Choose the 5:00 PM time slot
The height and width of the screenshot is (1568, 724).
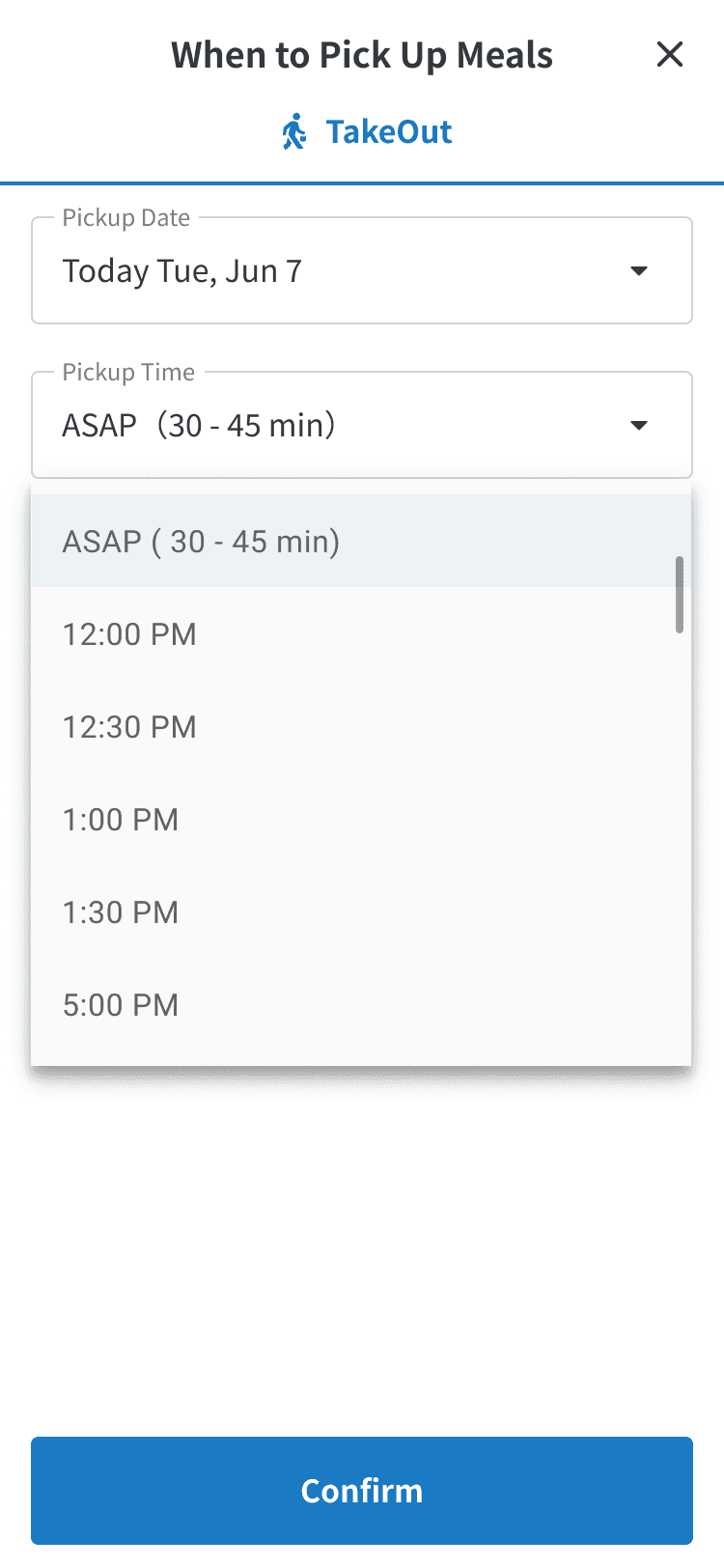(361, 1004)
